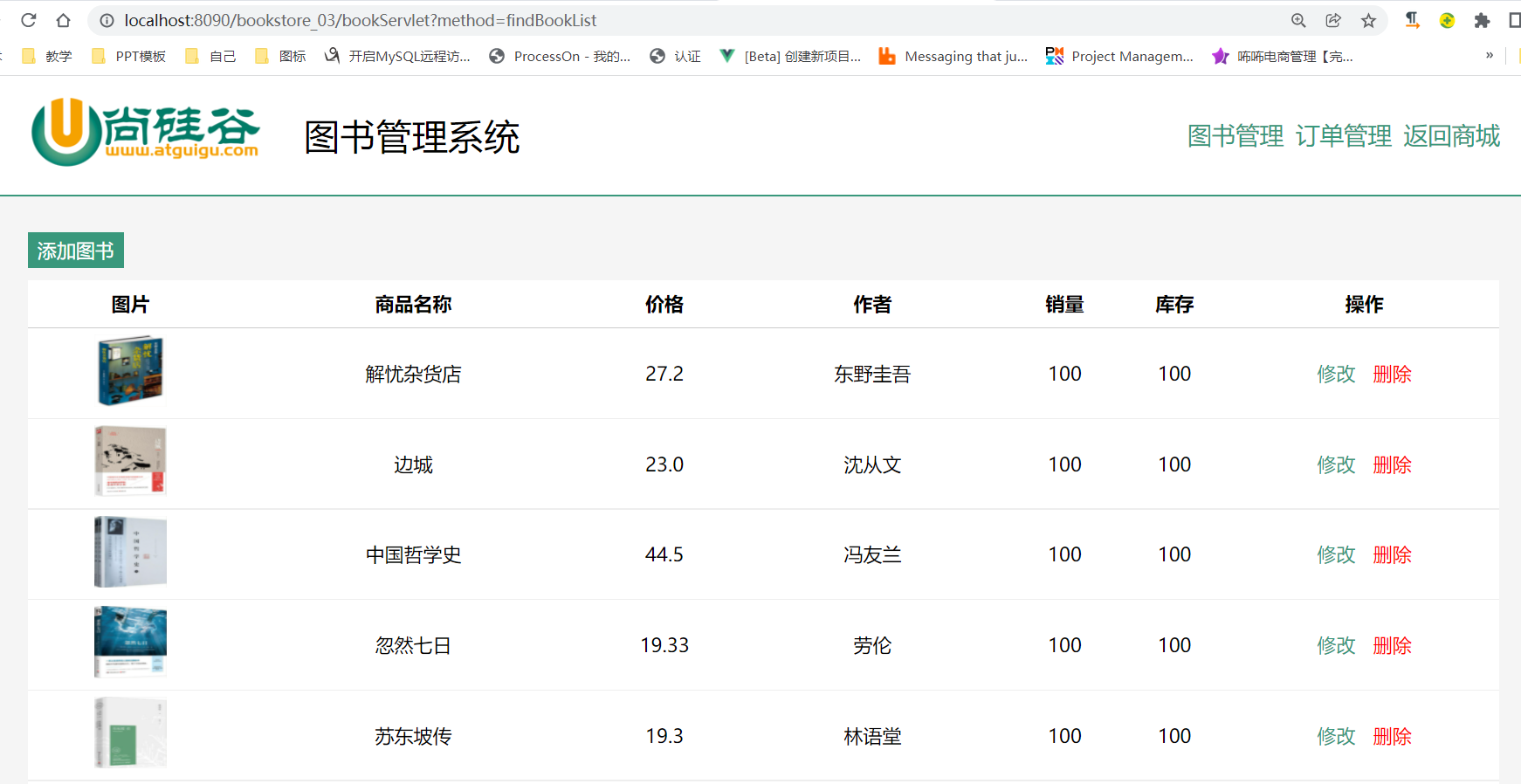Click 删除 for 边城
Image resolution: width=1521 pixels, height=784 pixels.
[x=1392, y=464]
